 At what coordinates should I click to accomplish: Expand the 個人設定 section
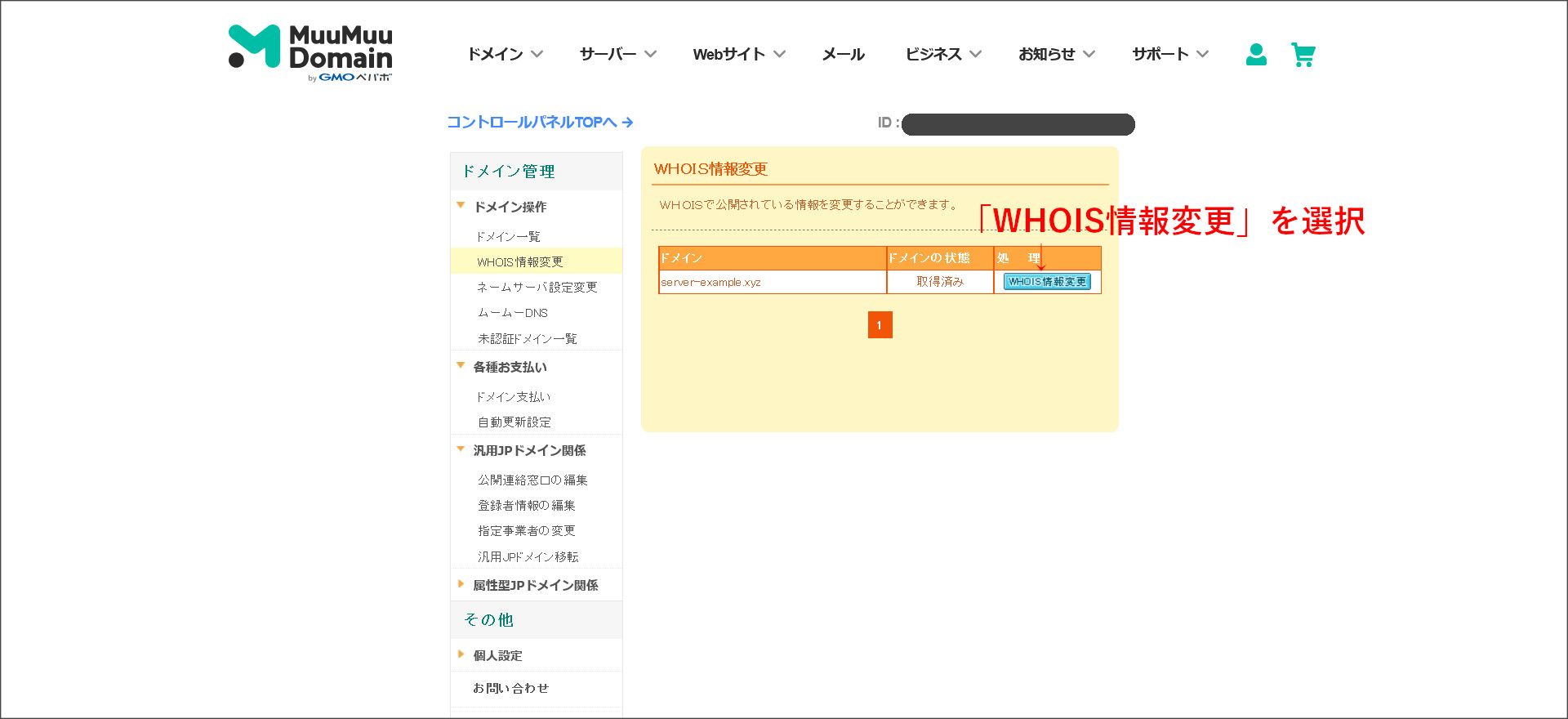pyautogui.click(x=489, y=655)
